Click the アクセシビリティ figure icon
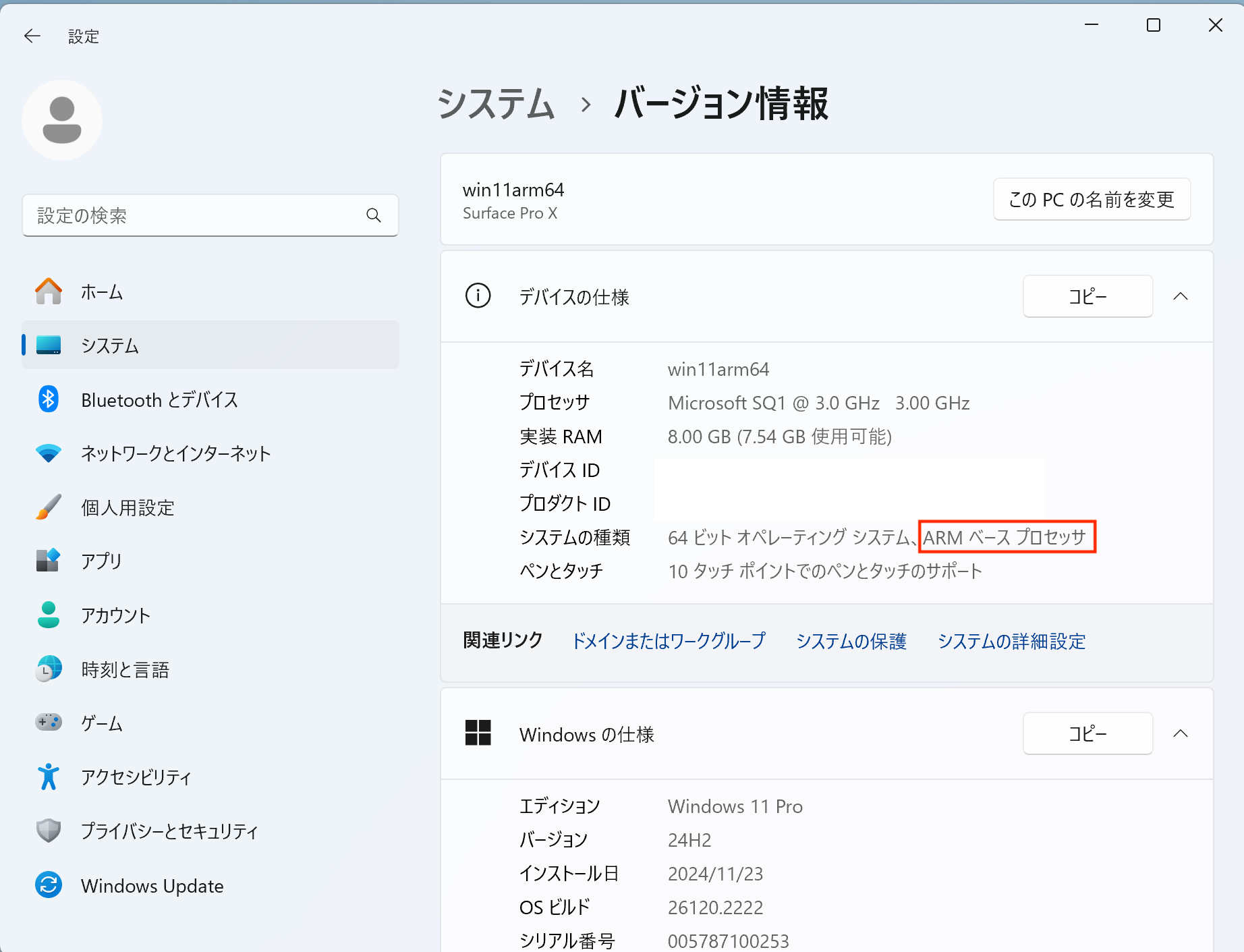Viewport: 1244px width, 952px height. 49,777
